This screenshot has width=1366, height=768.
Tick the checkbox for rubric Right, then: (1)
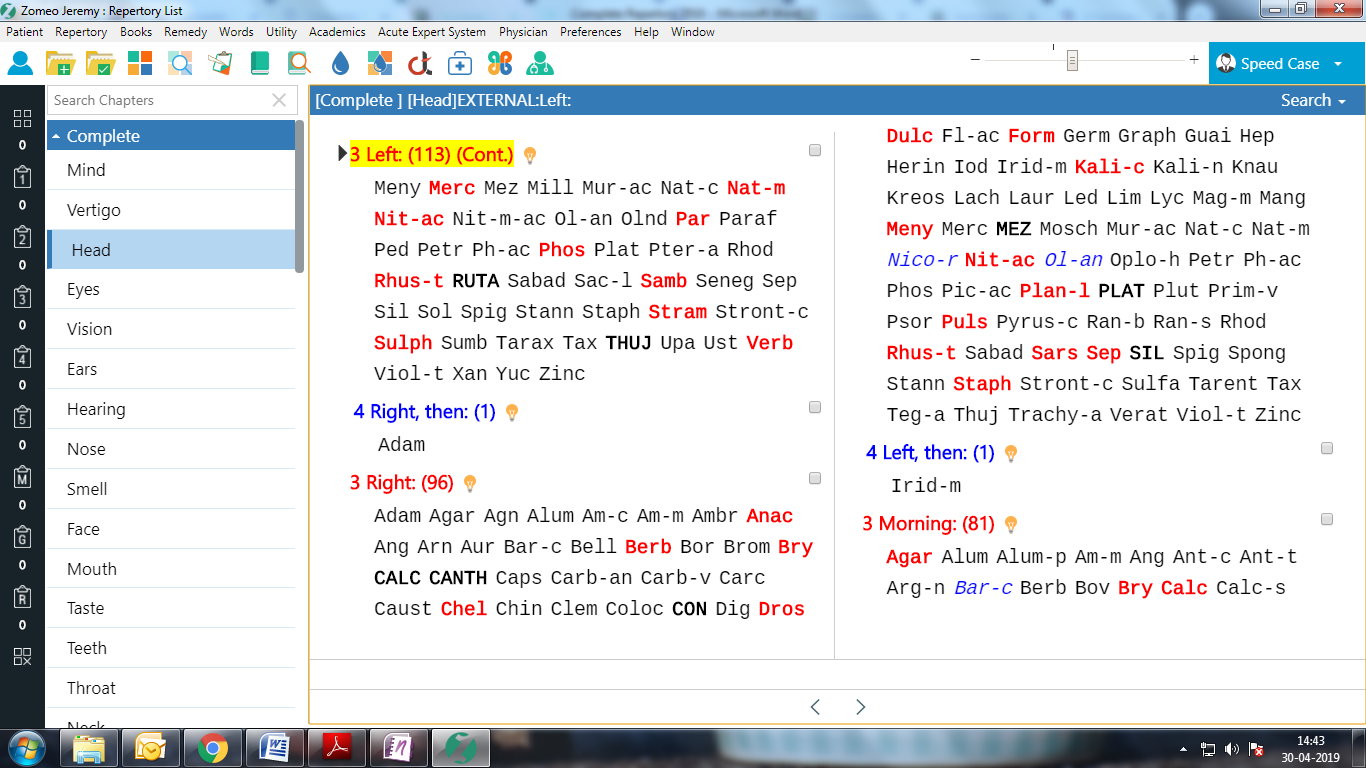[x=815, y=407]
